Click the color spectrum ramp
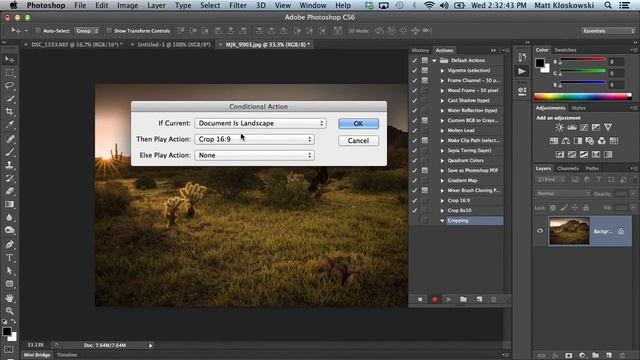The height and width of the screenshot is (360, 640). coord(583,97)
